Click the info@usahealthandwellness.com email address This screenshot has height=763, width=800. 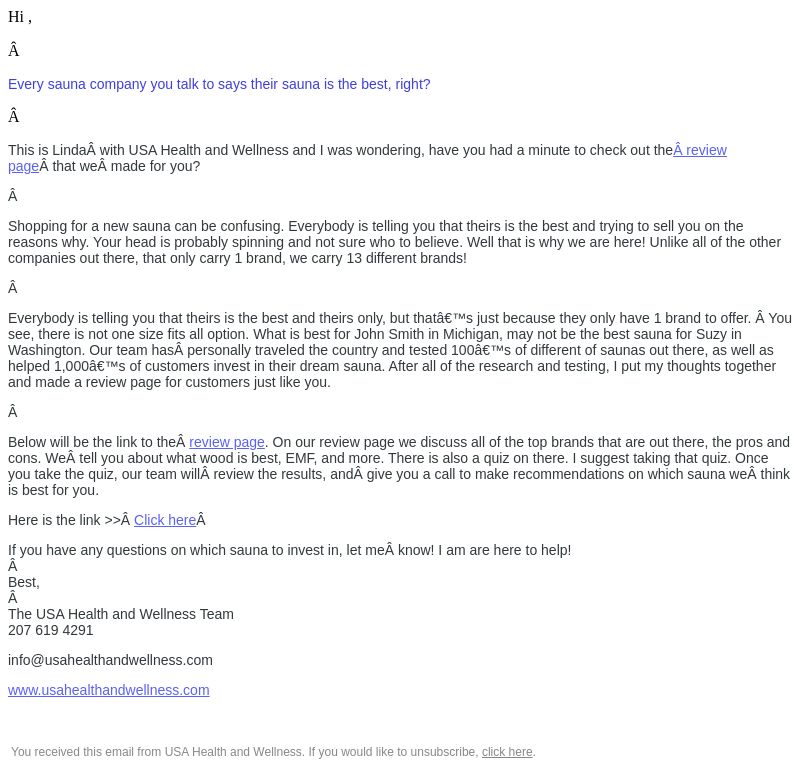pyautogui.click(x=110, y=660)
